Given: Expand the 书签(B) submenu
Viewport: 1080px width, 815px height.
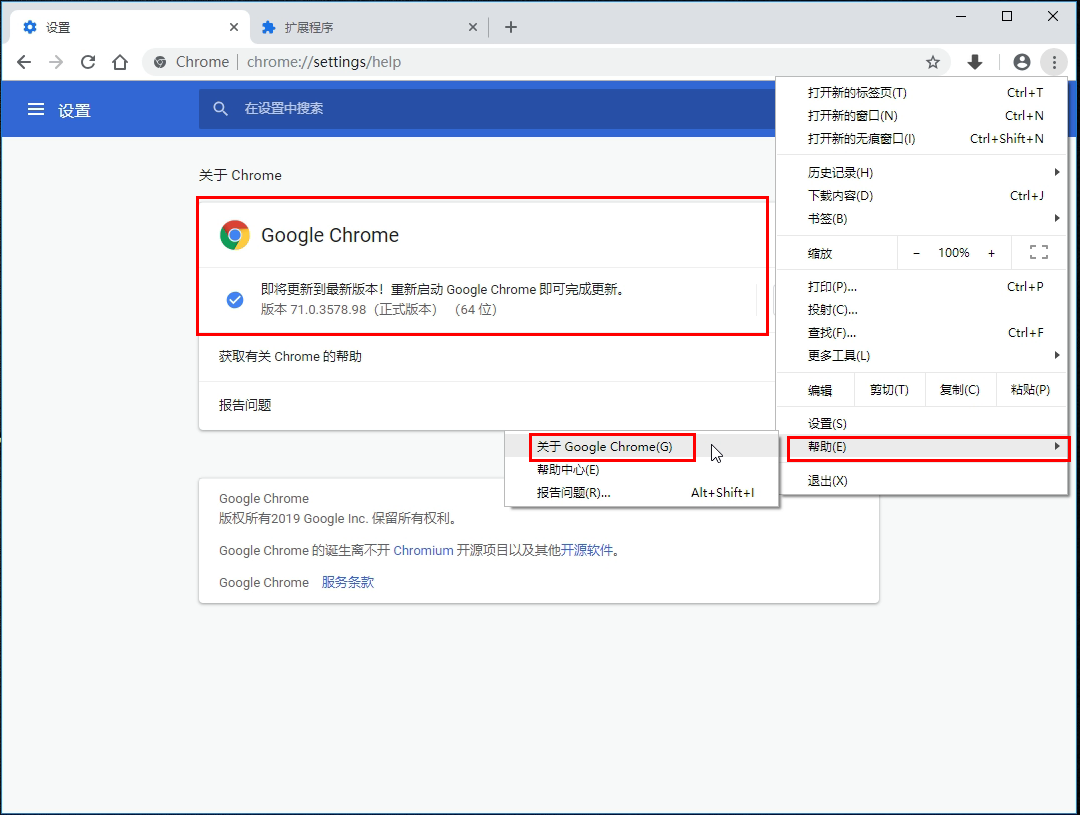Looking at the screenshot, I should tap(922, 218).
